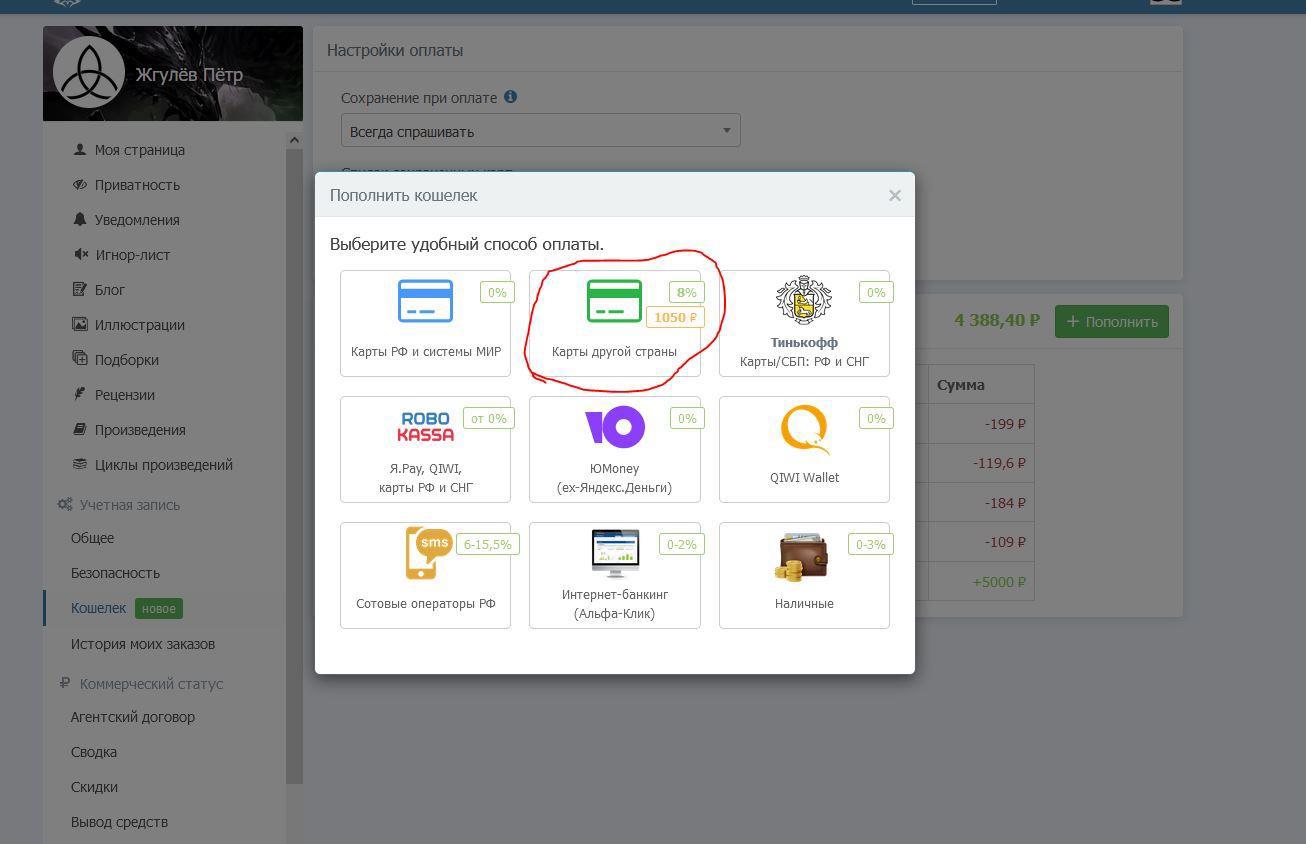
Task: Click the eye icon next to Приватность
Action: pos(80,185)
